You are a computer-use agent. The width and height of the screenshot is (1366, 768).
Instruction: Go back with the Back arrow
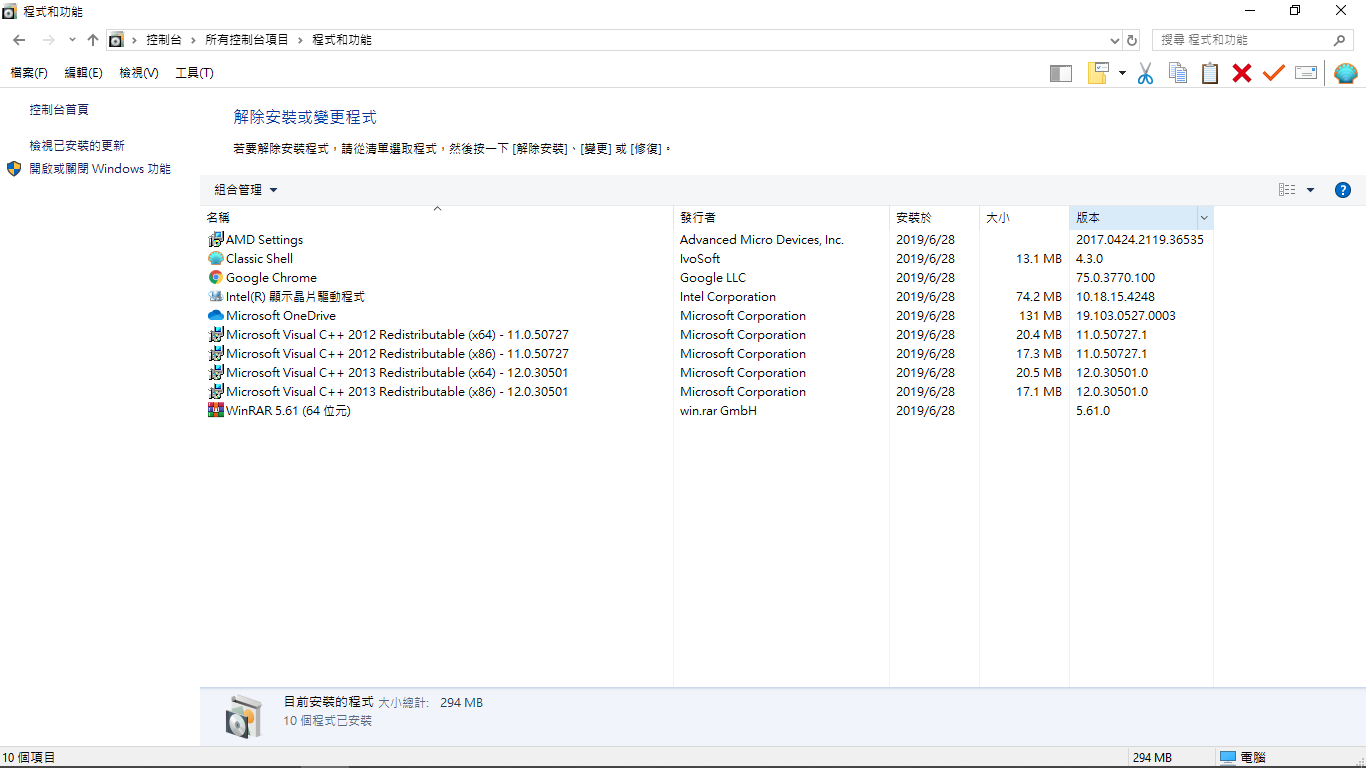(19, 40)
